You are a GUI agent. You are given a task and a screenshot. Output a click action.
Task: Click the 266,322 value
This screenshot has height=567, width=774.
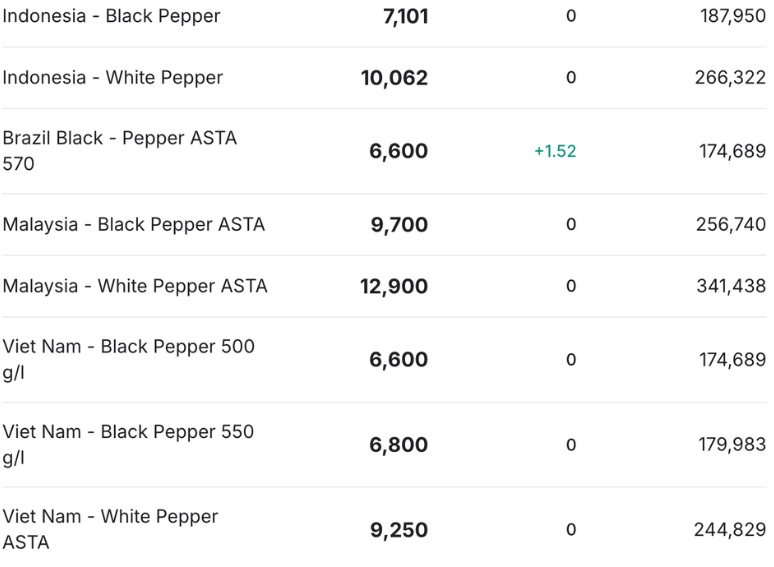click(730, 78)
